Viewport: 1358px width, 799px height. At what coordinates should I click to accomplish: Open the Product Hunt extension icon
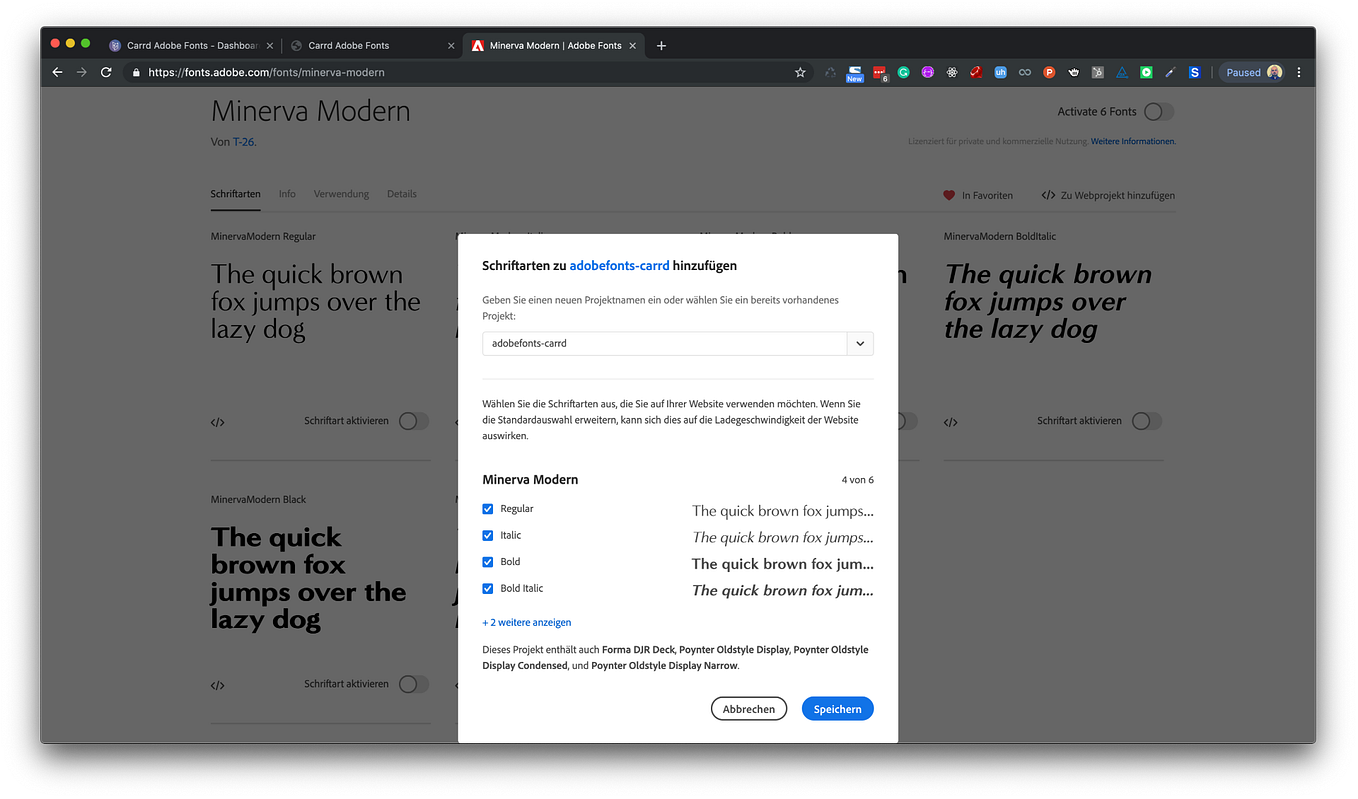(x=1049, y=72)
